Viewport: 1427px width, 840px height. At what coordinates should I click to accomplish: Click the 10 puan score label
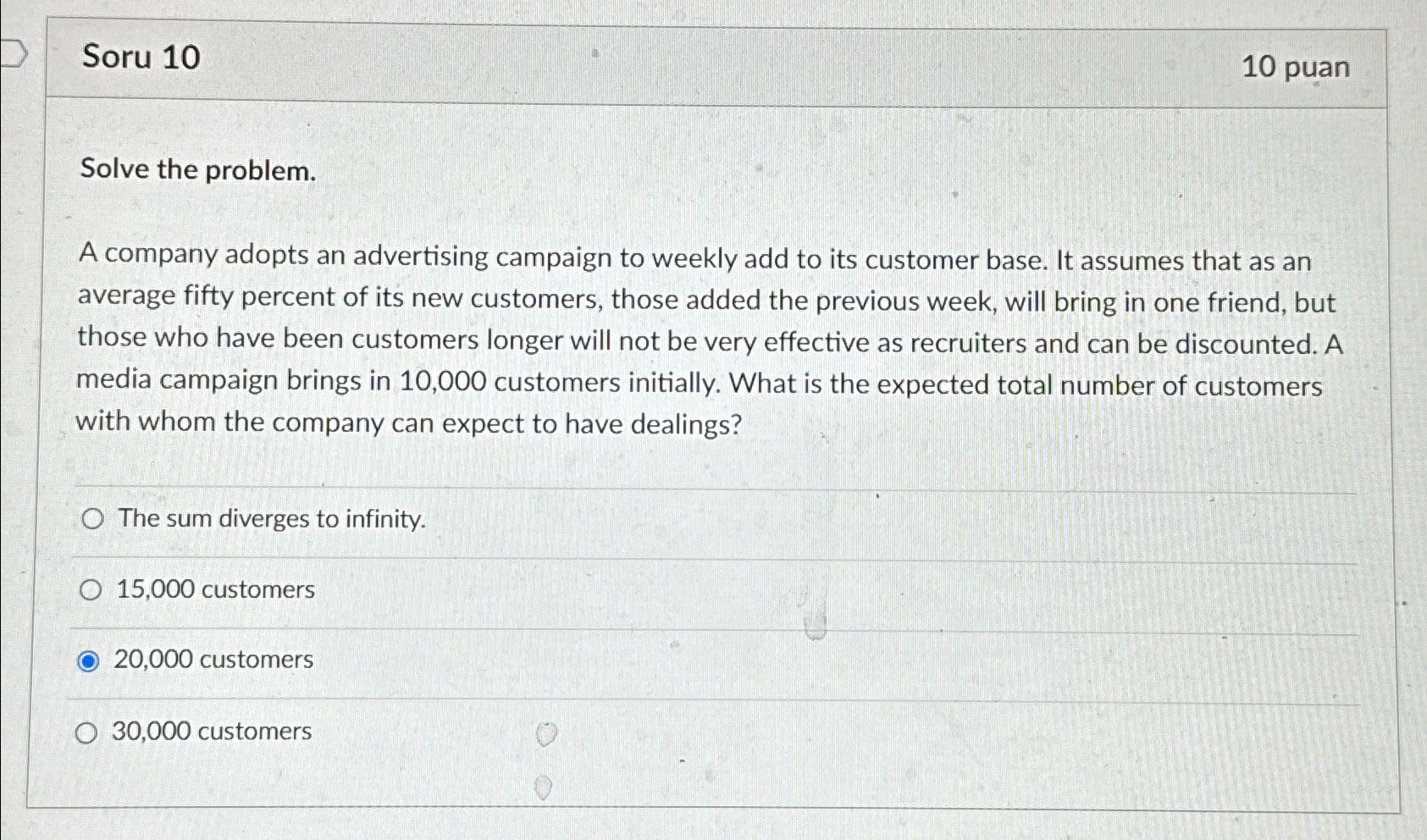1294,67
